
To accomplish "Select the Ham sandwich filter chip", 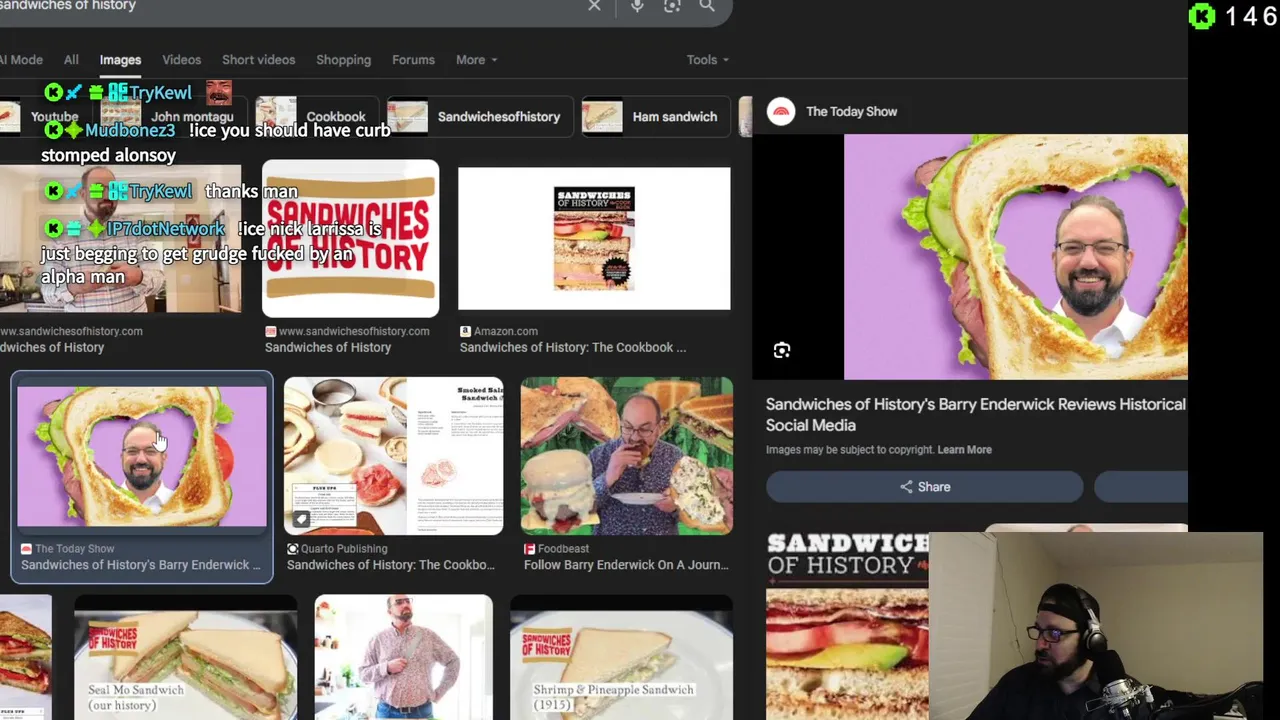I will (x=656, y=116).
